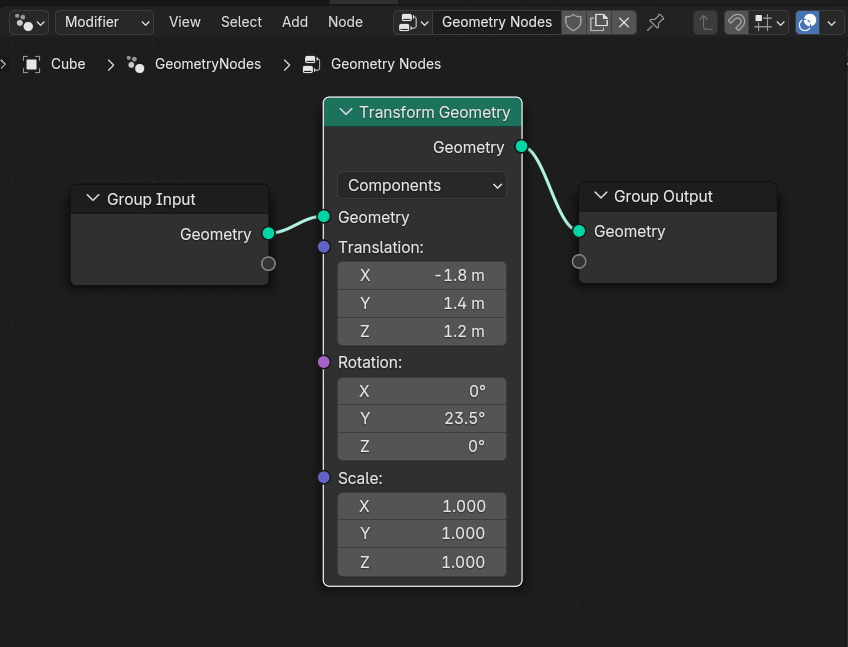The width and height of the screenshot is (848, 647).
Task: Adjust Translation Y value 1.4 m
Action: coord(422,303)
